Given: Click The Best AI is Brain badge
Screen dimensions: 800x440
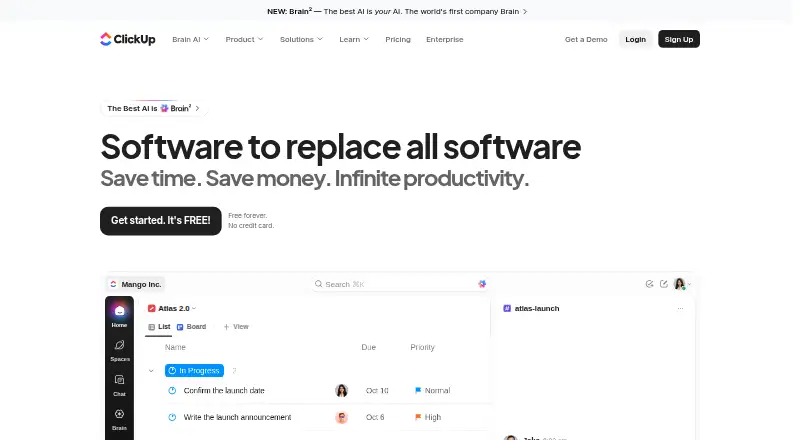Looking at the screenshot, I should (x=154, y=108).
